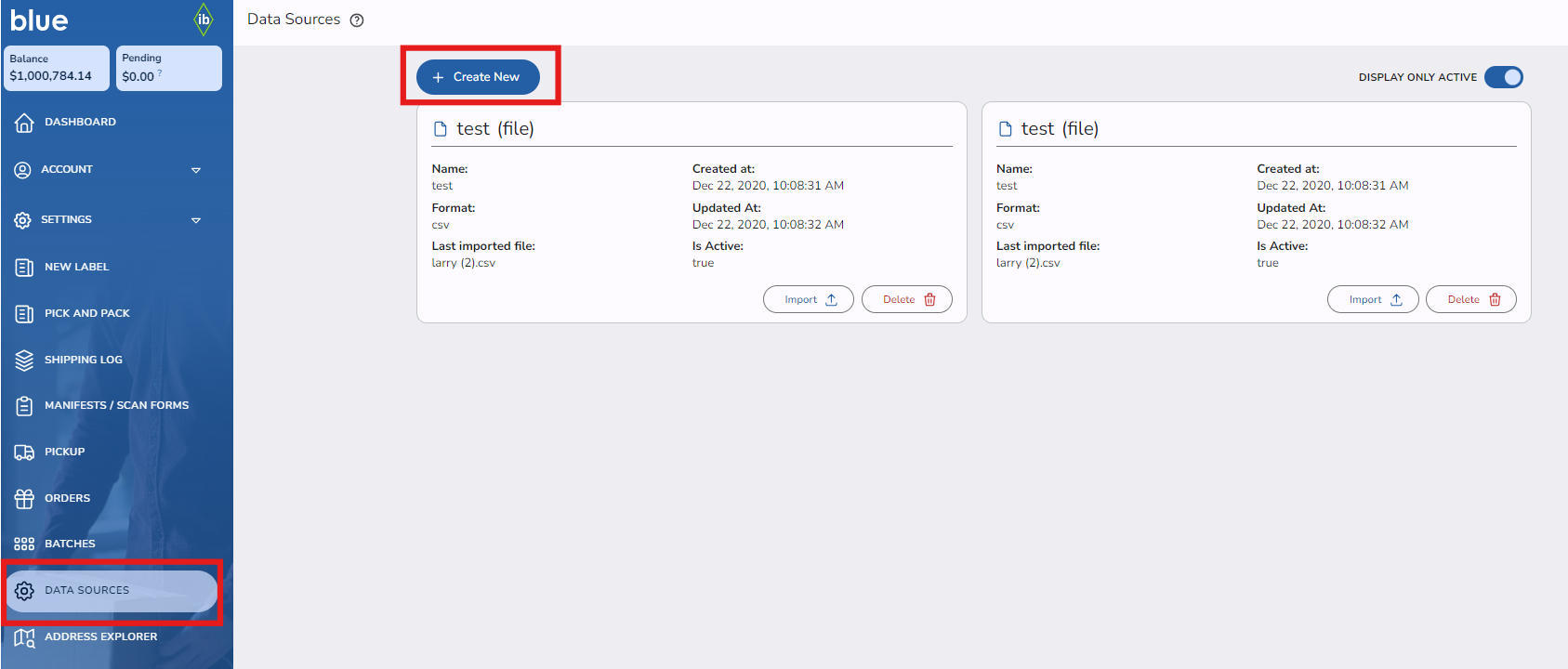The height and width of the screenshot is (669, 1568).
Task: Expand the Settings menu arrow
Action: coord(196,220)
